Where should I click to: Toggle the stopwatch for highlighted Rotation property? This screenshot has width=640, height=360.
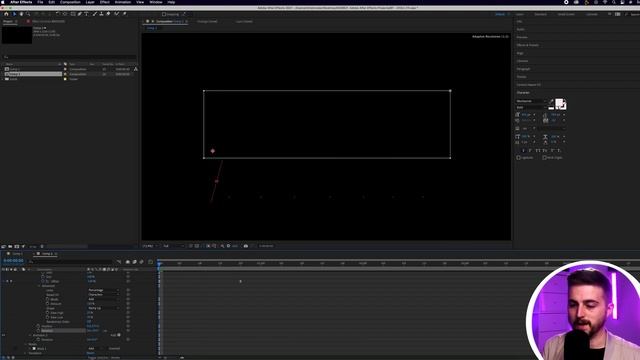(38, 331)
